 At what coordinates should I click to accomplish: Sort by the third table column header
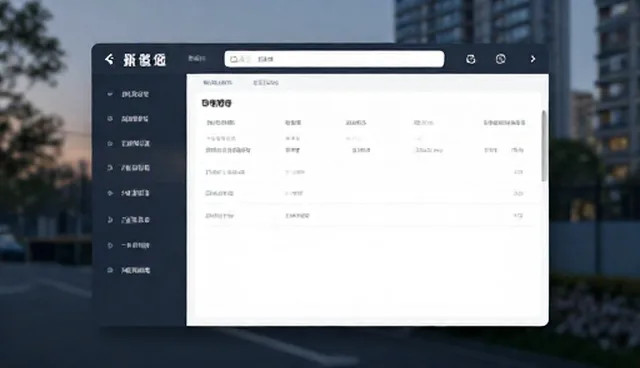356,122
